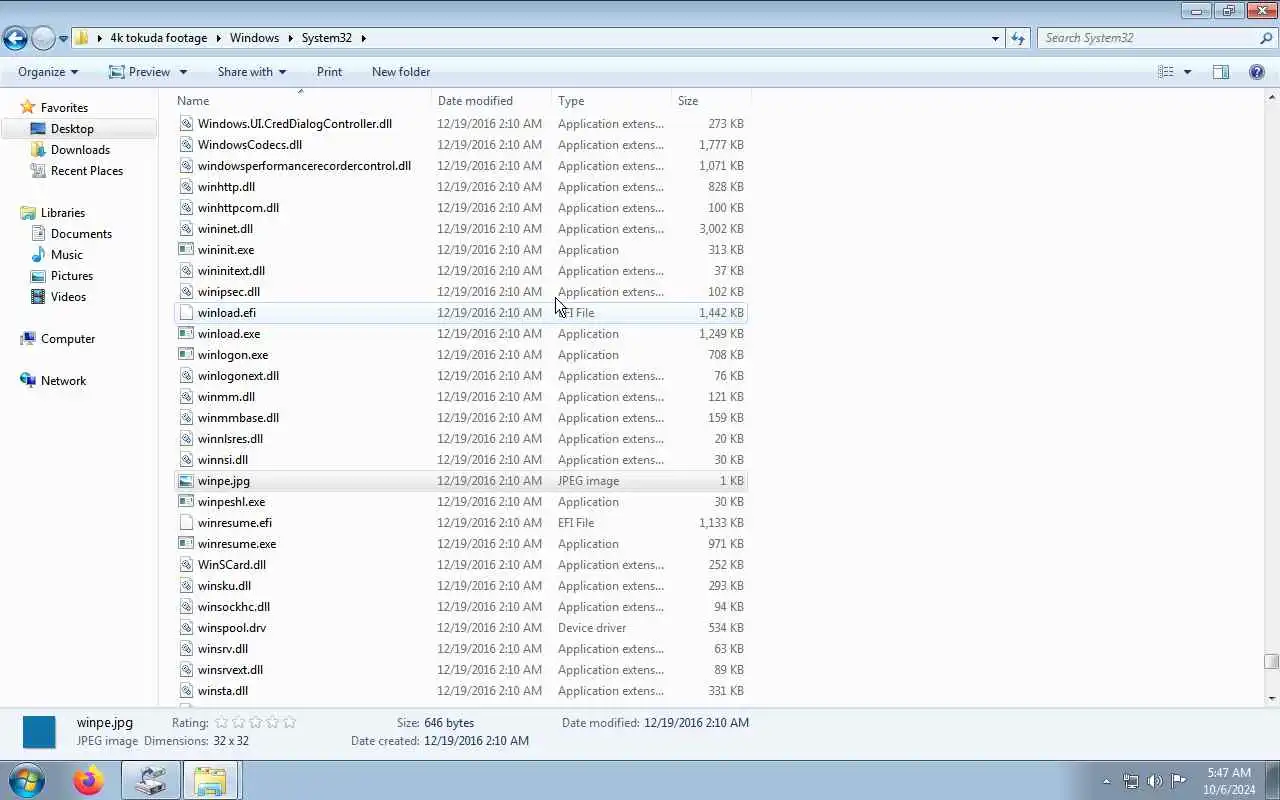This screenshot has width=1280, height=800.
Task: Select winhttp.dll file name
Action: coord(226,187)
